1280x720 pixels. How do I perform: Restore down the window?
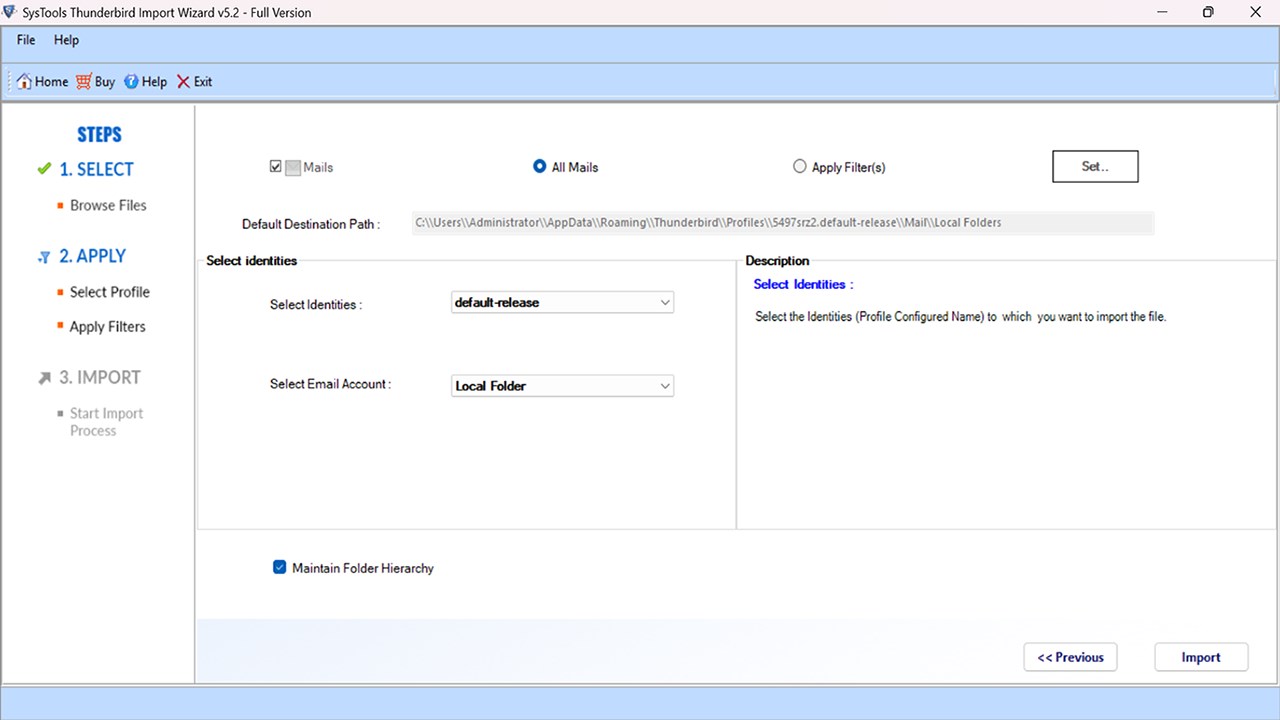[x=1208, y=12]
